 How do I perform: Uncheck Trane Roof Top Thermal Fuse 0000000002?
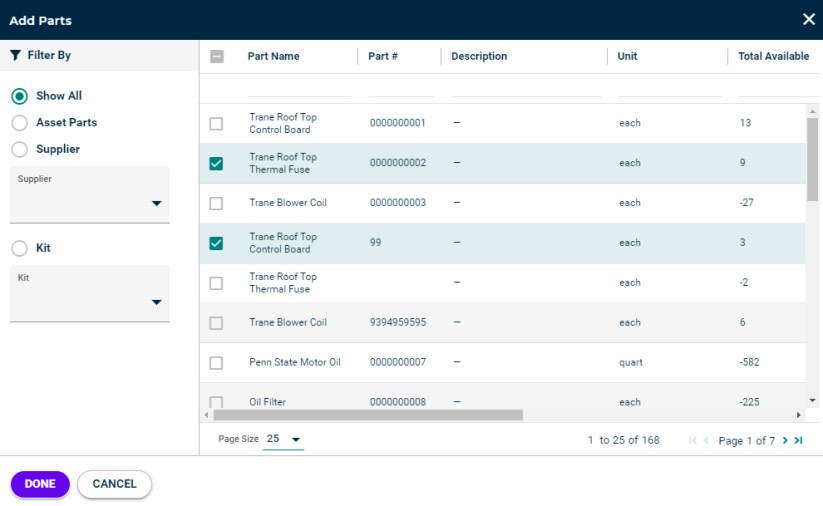click(216, 163)
